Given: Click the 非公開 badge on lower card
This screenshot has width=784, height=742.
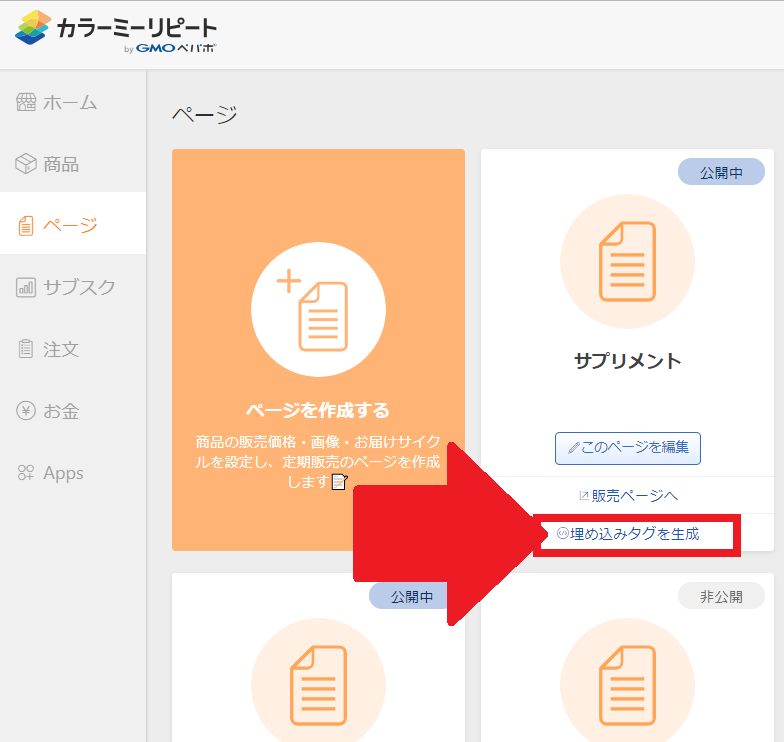Looking at the screenshot, I should (x=721, y=596).
